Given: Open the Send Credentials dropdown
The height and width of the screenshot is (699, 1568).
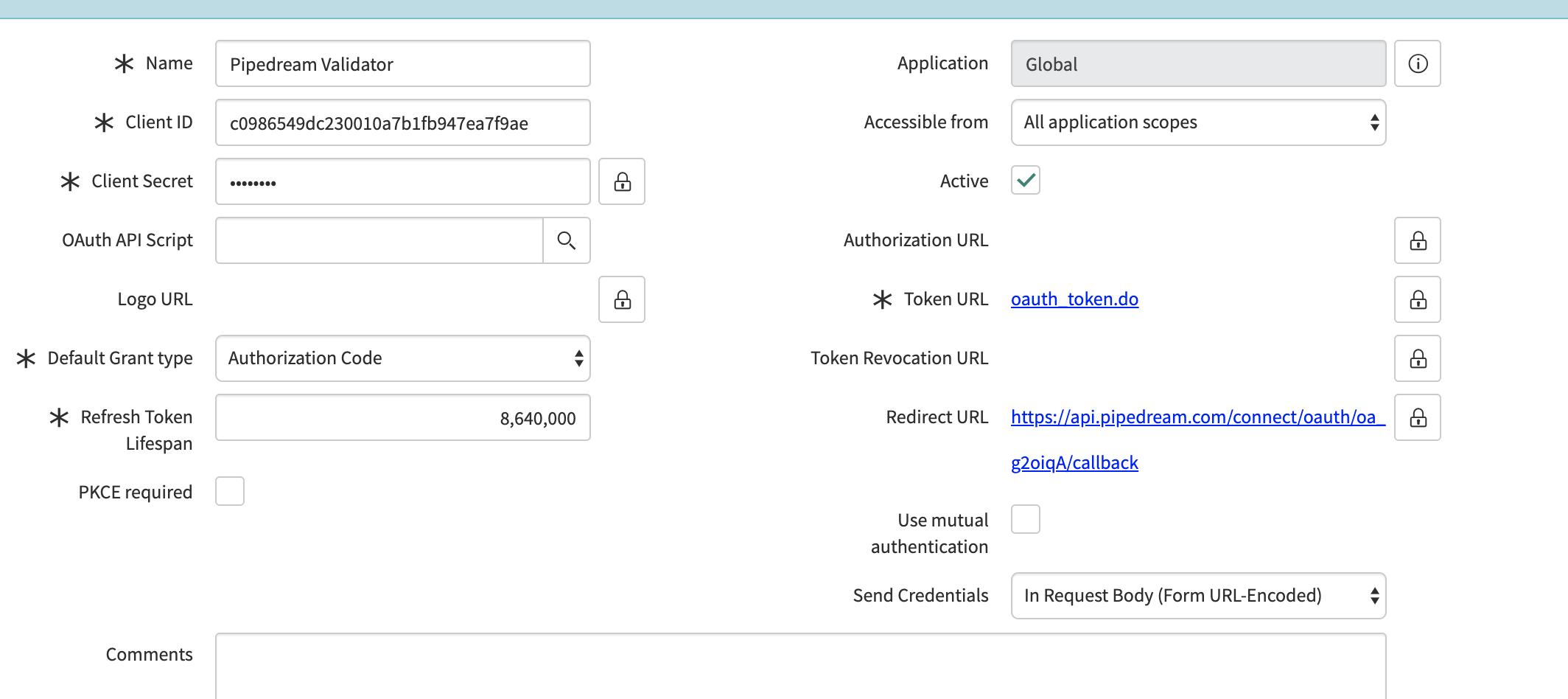Looking at the screenshot, I should [1197, 595].
